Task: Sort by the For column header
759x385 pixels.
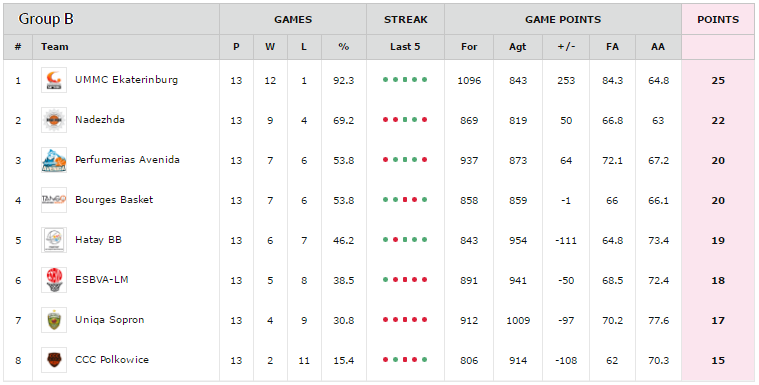Action: (469, 47)
